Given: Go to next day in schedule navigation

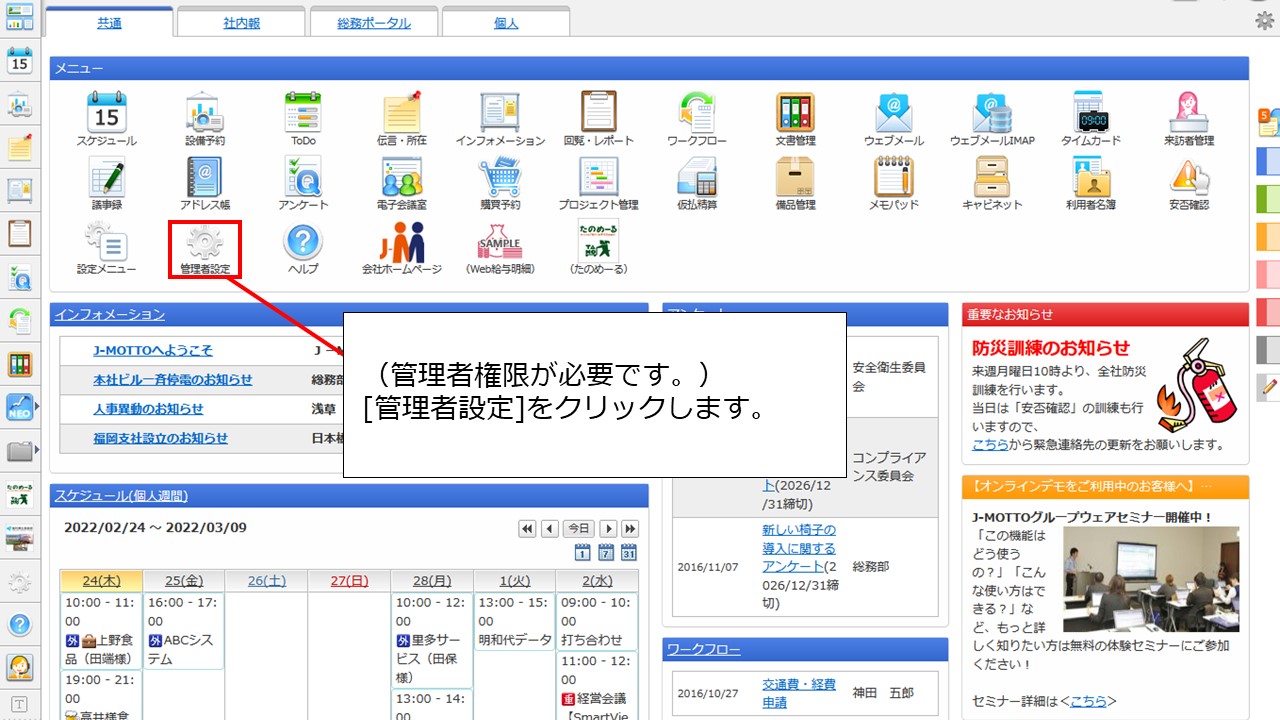Looking at the screenshot, I should (608, 529).
